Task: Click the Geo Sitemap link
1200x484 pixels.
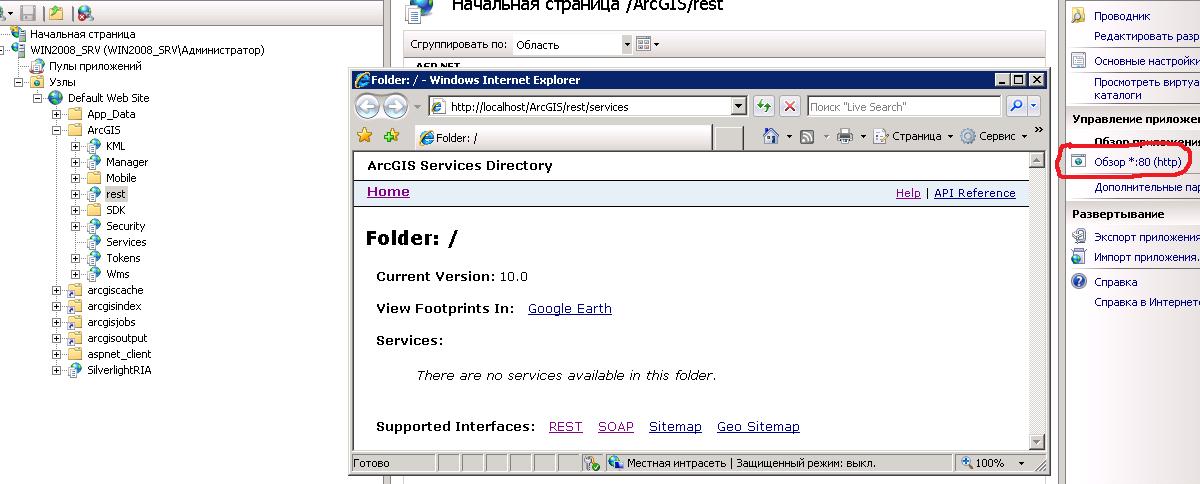Action: (758, 426)
